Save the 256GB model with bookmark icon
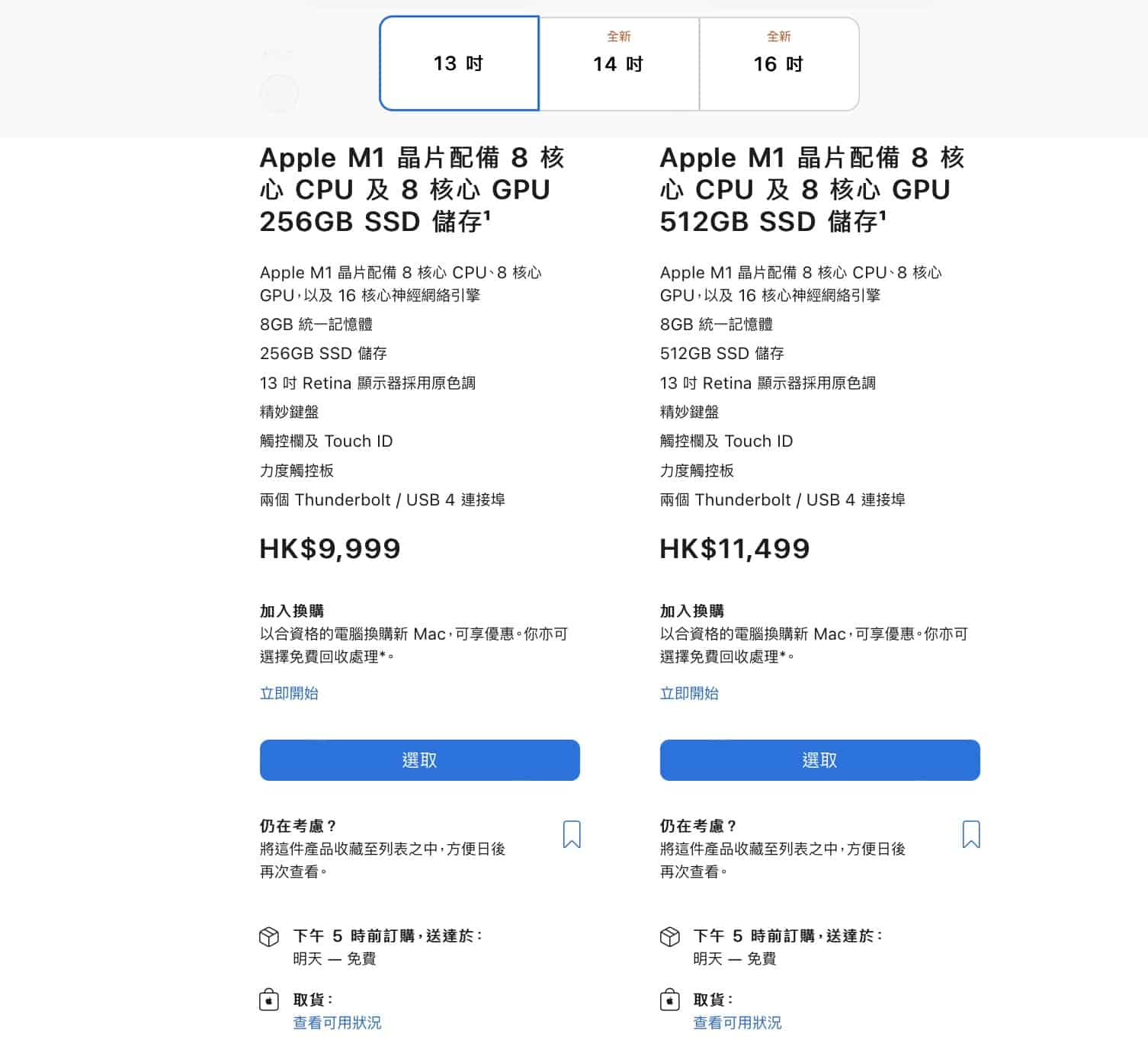The image size is (1148, 1037). (572, 834)
